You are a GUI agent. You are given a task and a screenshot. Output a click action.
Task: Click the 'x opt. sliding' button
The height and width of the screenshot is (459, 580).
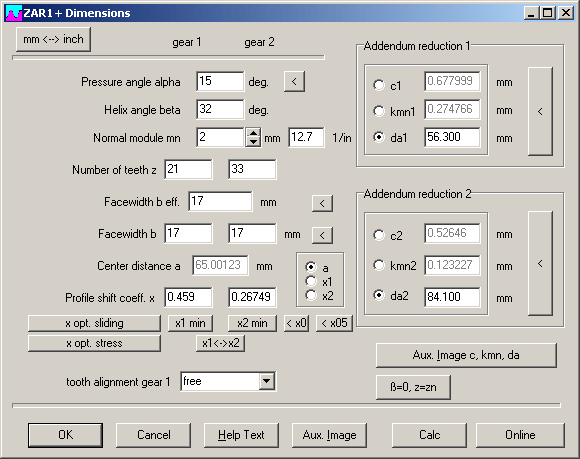tap(94, 323)
